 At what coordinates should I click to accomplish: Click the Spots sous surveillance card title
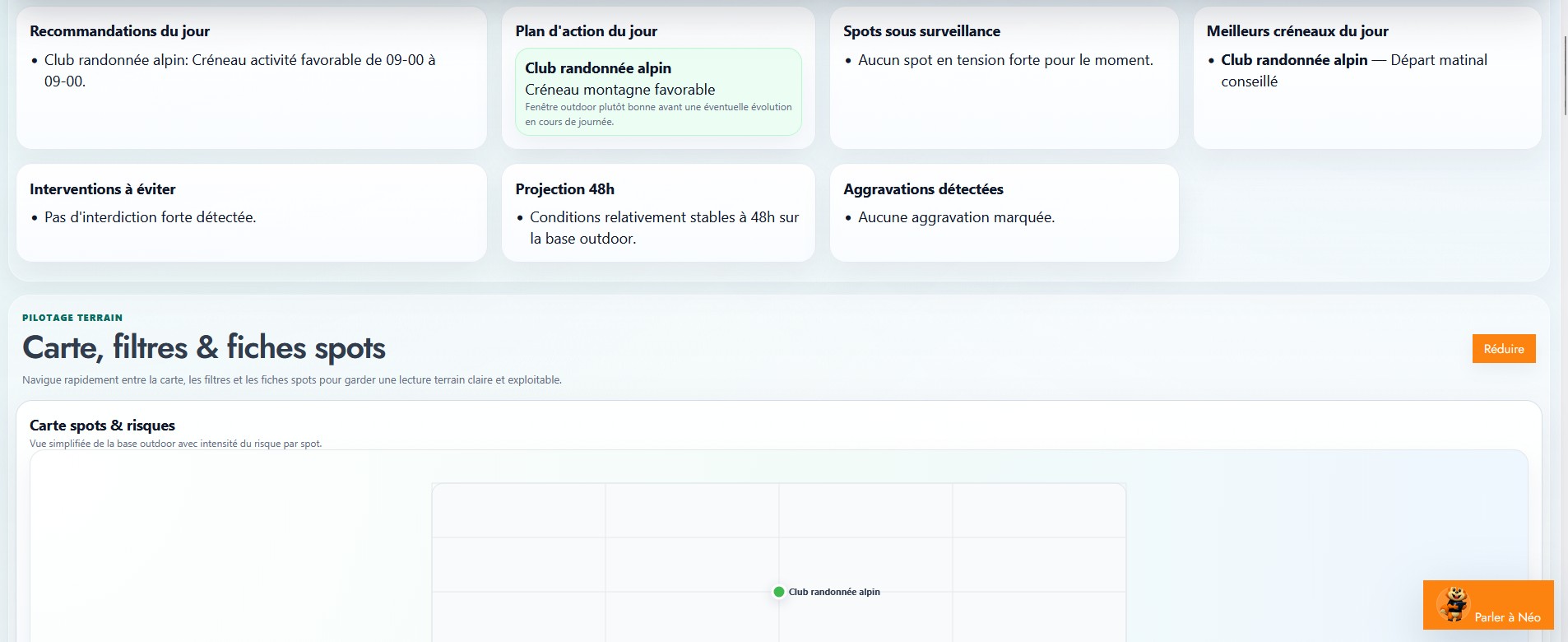point(921,31)
